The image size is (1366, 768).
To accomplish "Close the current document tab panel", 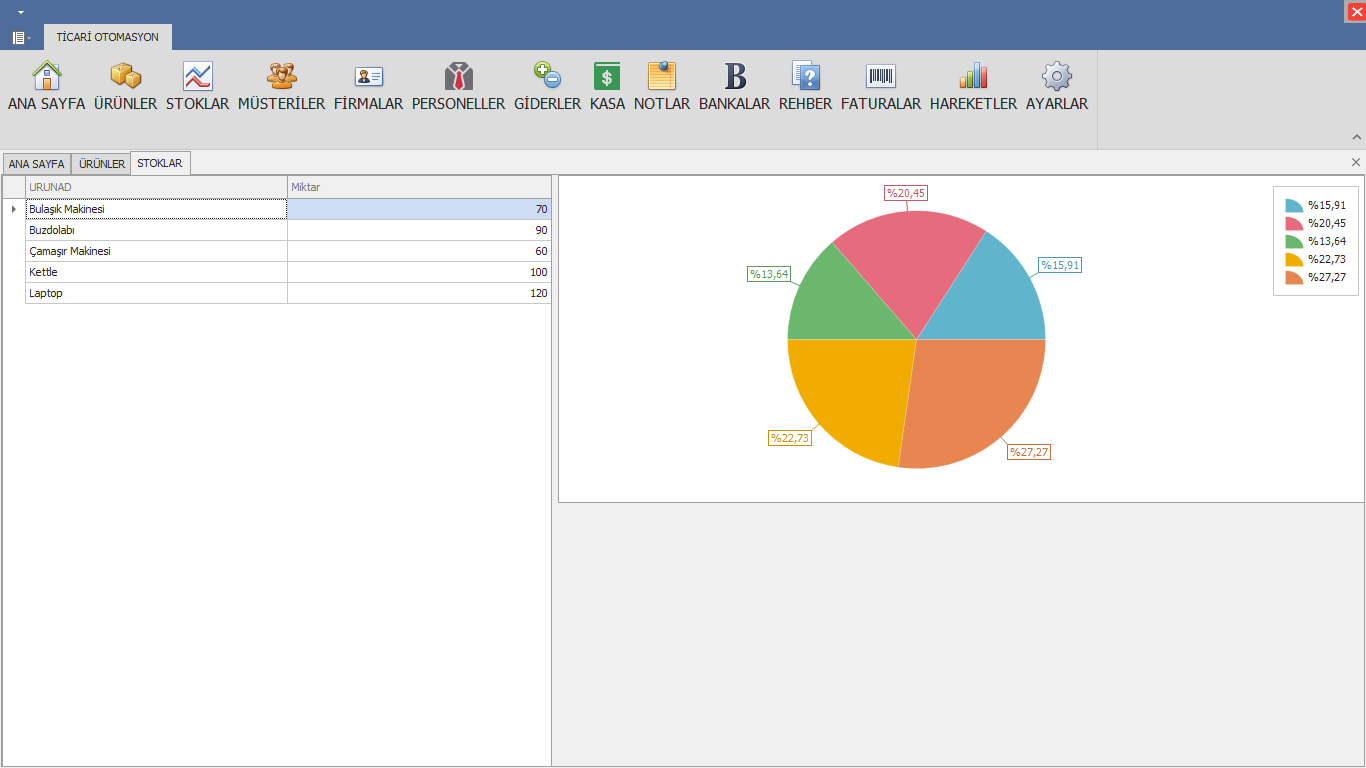I will (1356, 162).
